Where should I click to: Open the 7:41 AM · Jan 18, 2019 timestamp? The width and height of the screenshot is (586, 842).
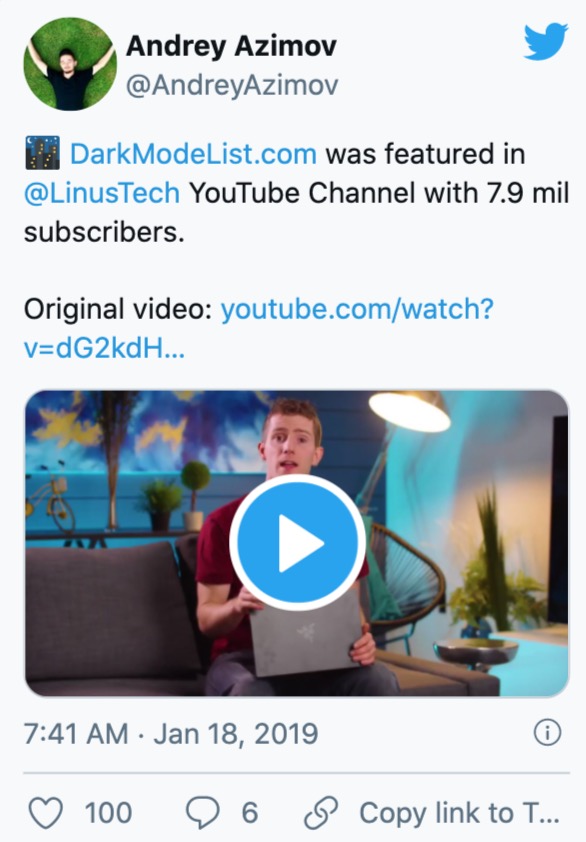(171, 734)
